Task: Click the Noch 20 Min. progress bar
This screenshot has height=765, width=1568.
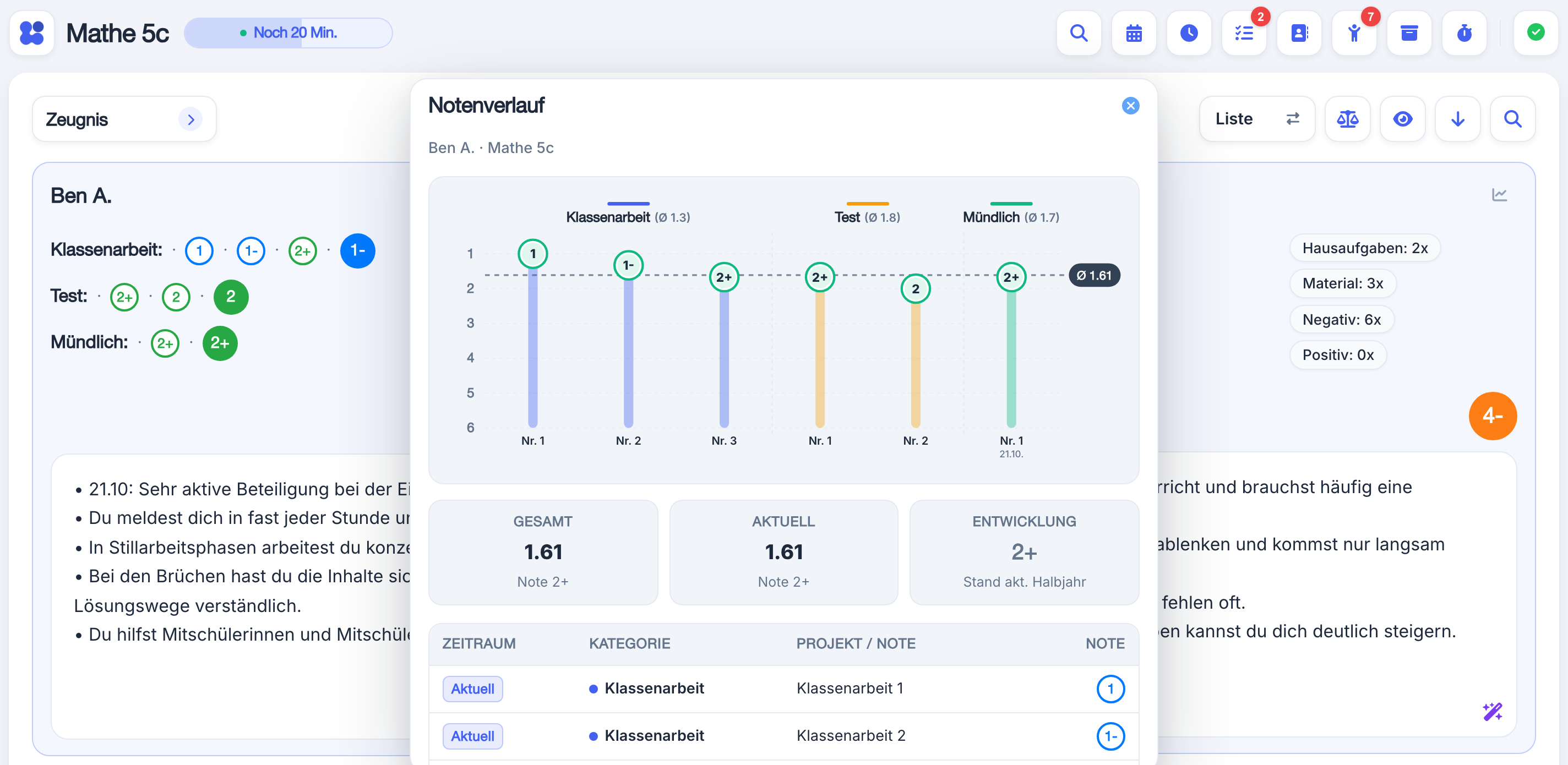Action: click(288, 33)
